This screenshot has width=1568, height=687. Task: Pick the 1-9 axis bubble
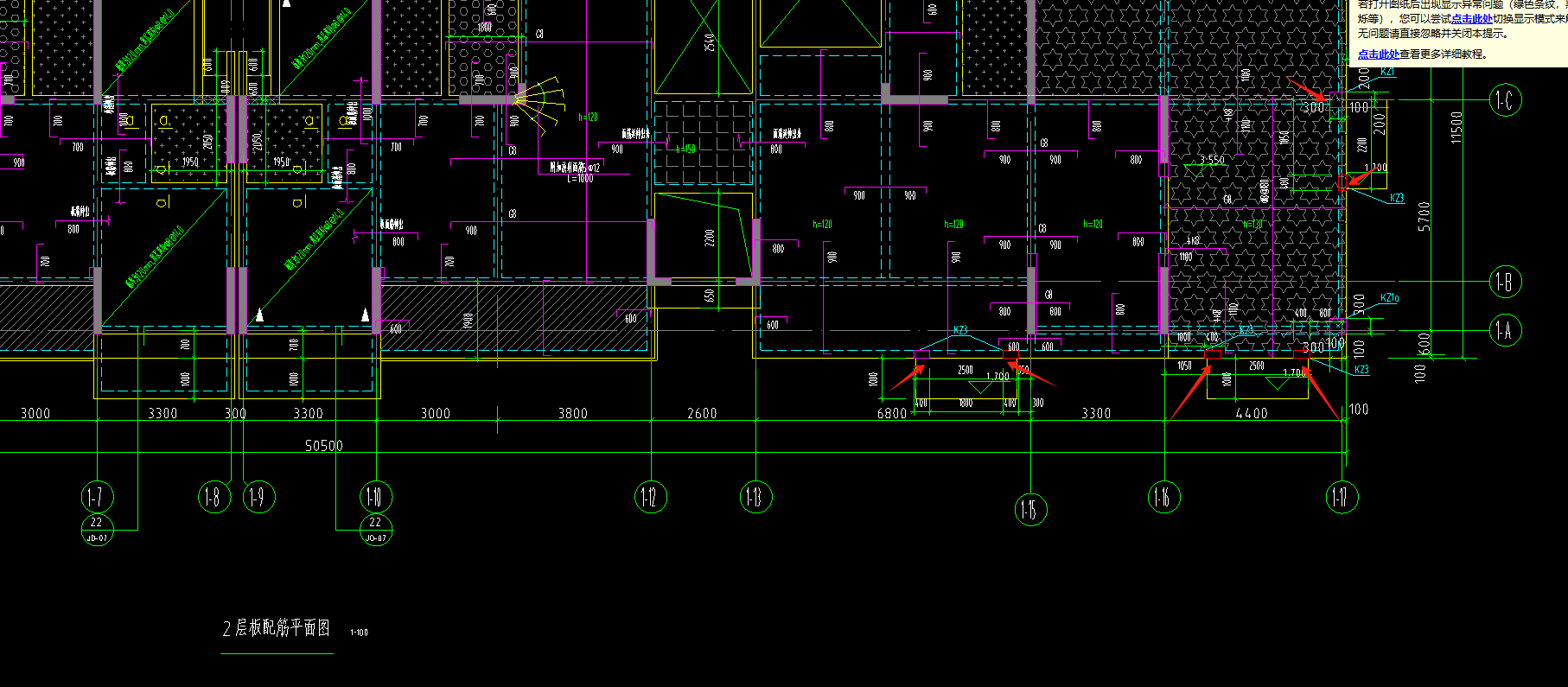click(258, 497)
